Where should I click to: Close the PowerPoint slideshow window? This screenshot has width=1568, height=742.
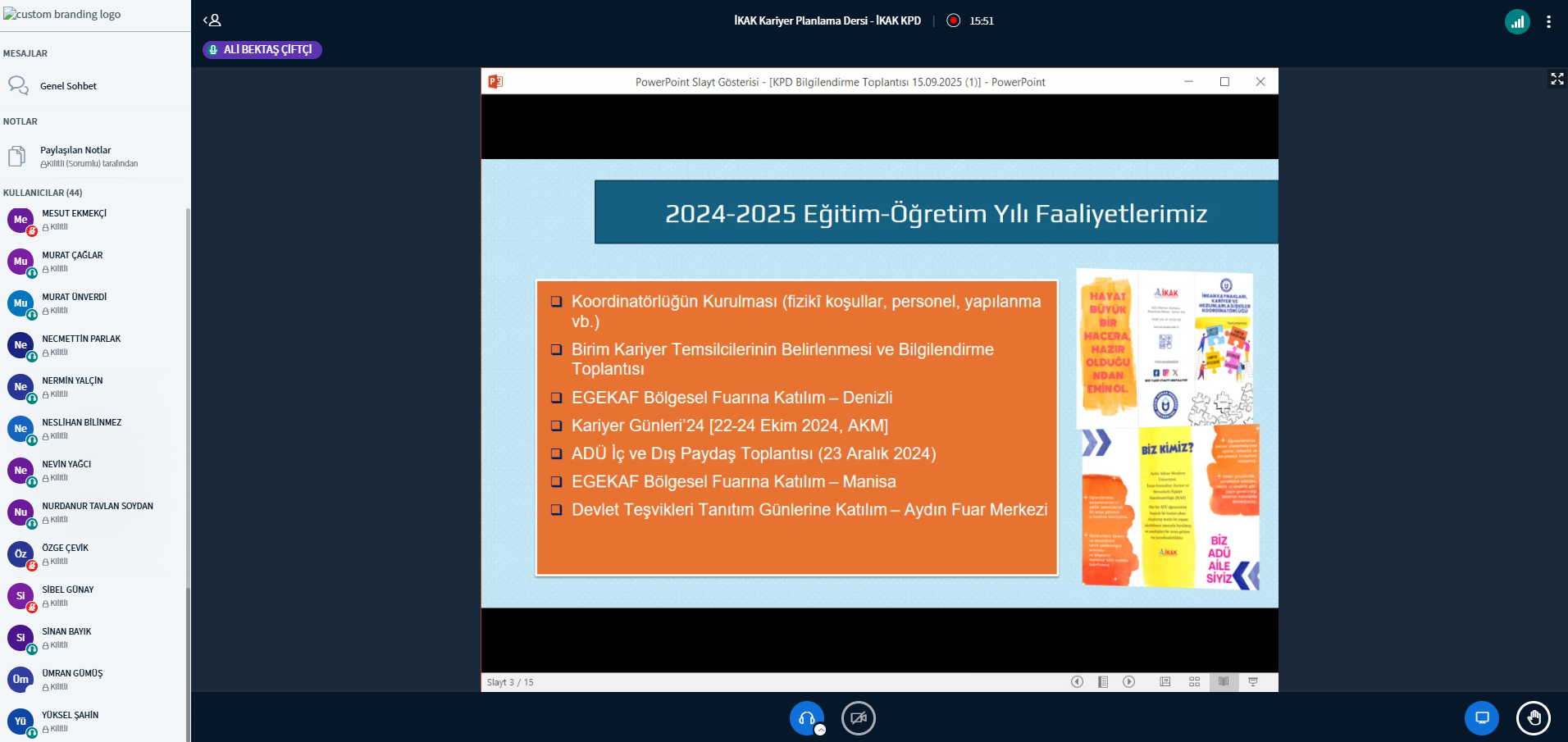click(1260, 81)
